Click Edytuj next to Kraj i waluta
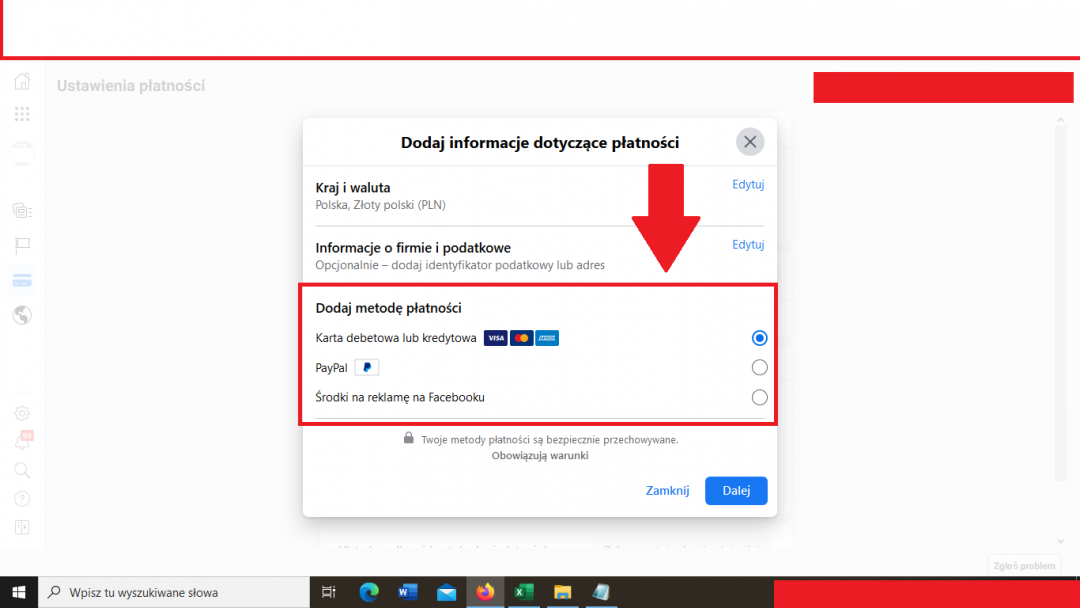The image size is (1080, 608). (x=747, y=185)
